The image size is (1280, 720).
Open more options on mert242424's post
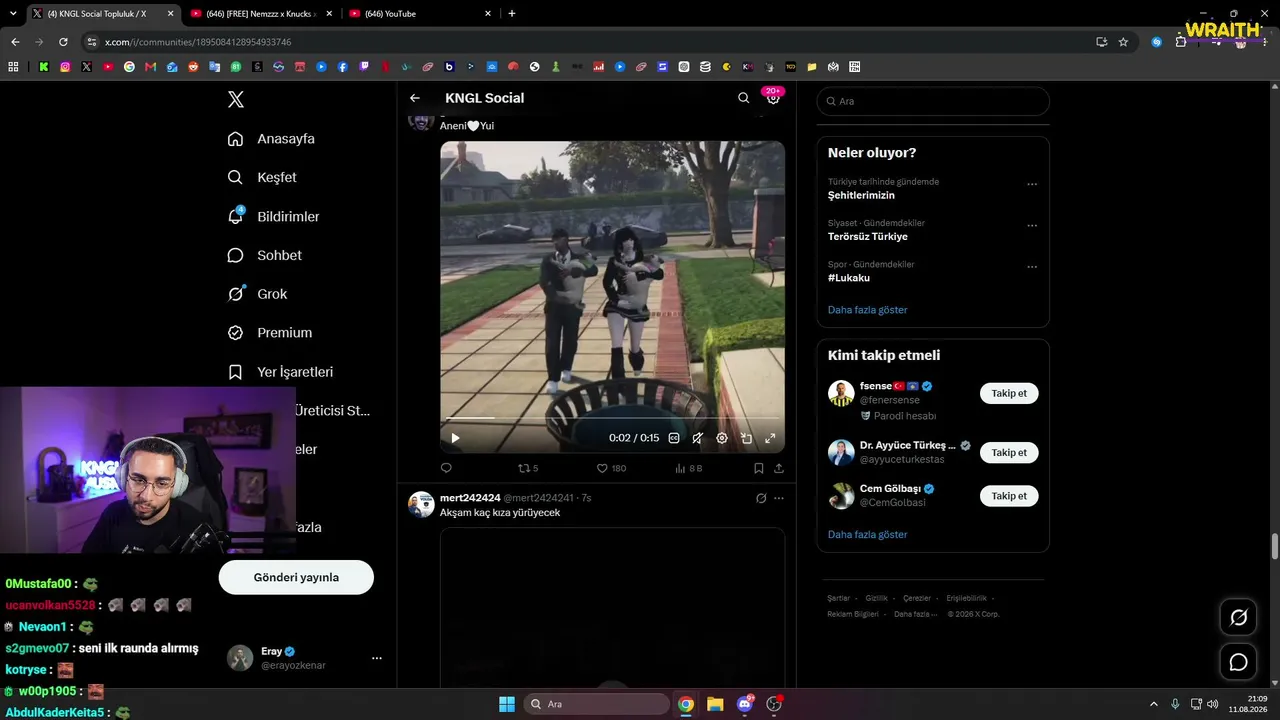(779, 498)
